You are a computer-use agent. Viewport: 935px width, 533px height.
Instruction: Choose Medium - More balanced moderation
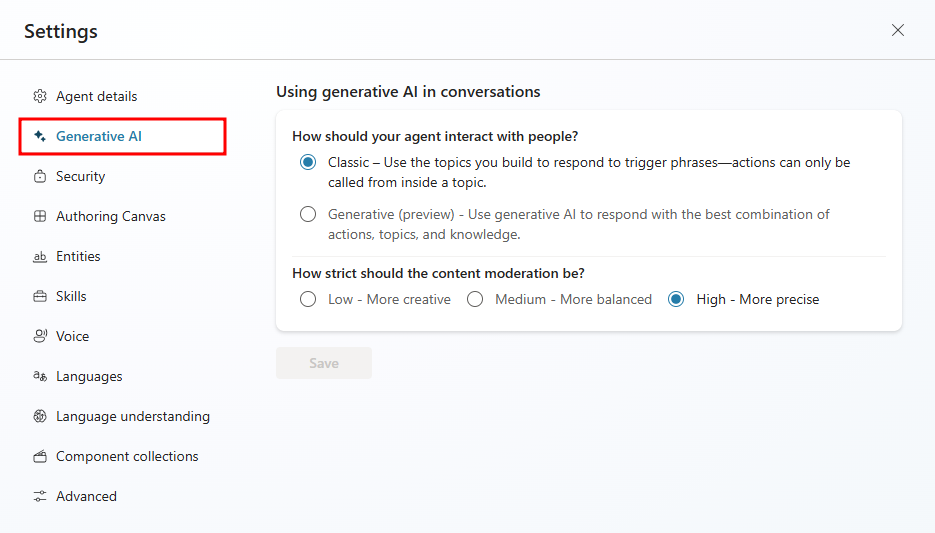[475, 300]
